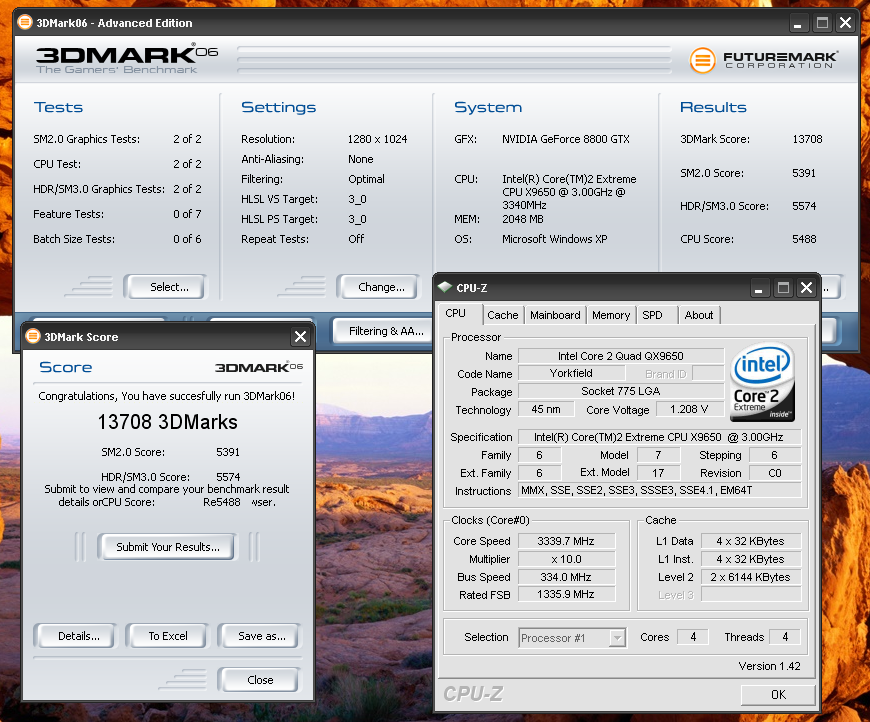Minimize the CPU-Z window

click(x=758, y=288)
